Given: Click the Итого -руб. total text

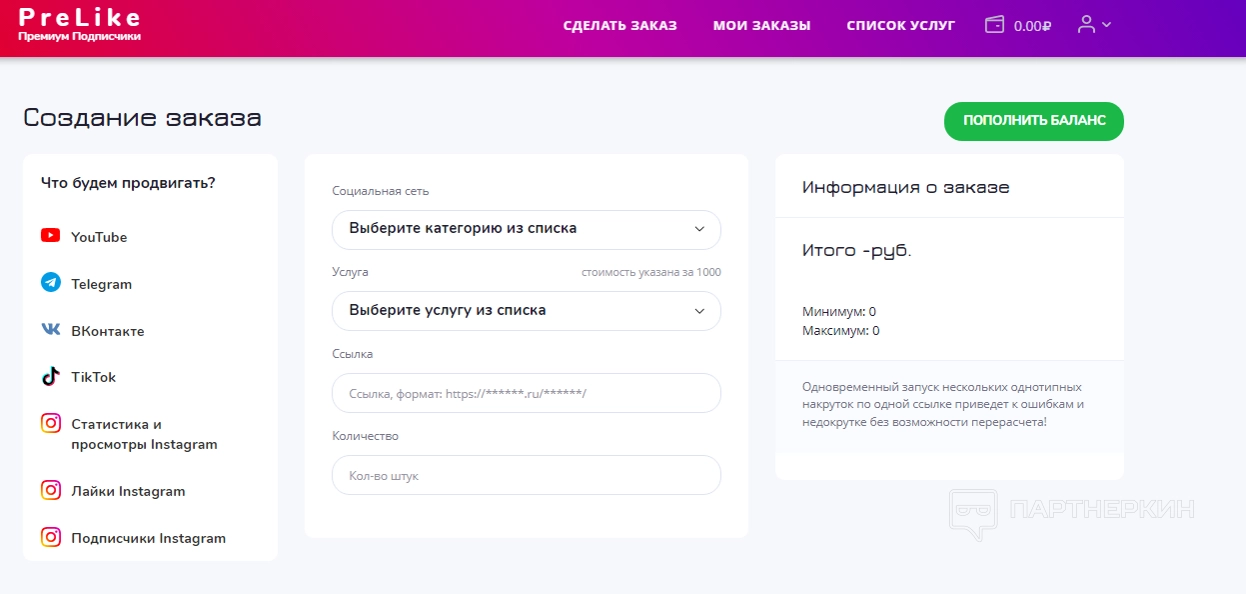Looking at the screenshot, I should click(857, 251).
